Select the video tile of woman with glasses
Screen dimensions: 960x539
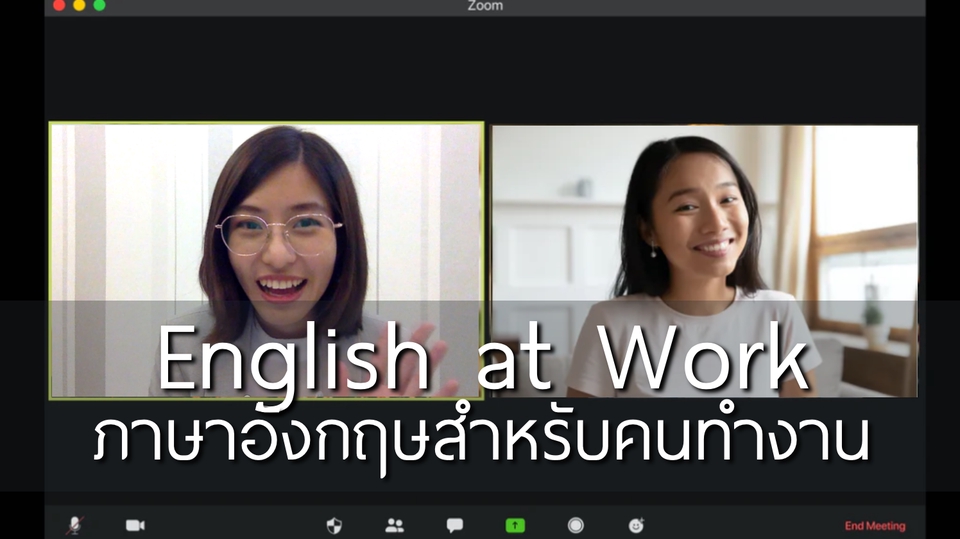pos(266,261)
